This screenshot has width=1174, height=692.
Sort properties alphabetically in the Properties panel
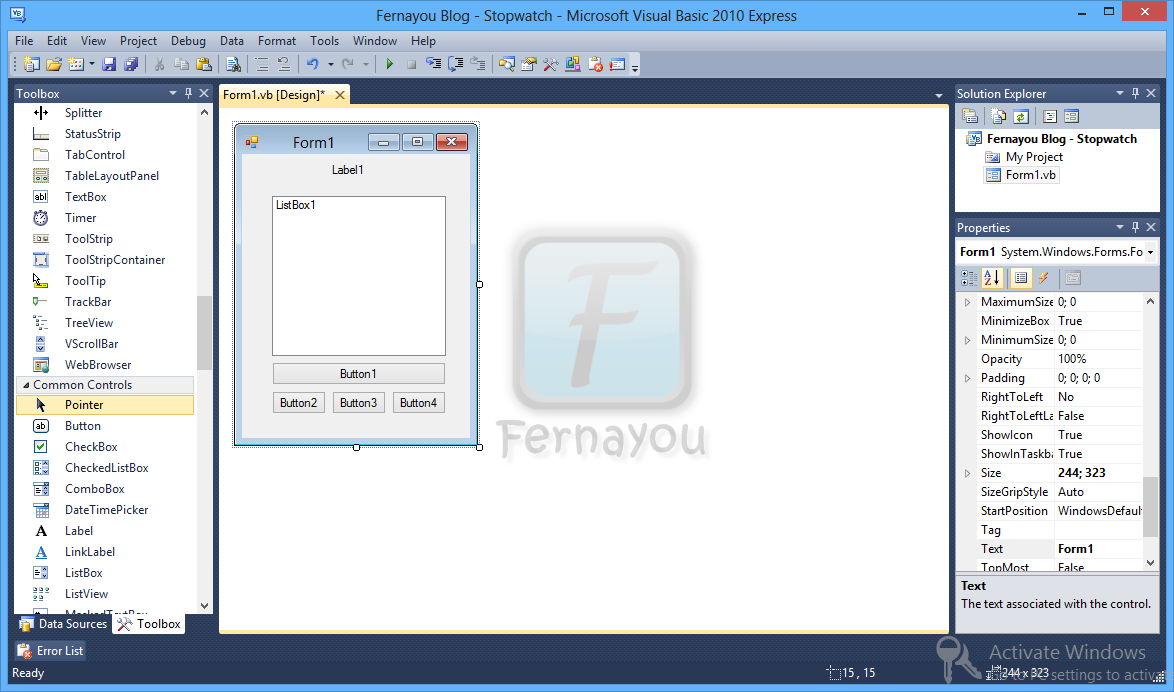click(992, 278)
